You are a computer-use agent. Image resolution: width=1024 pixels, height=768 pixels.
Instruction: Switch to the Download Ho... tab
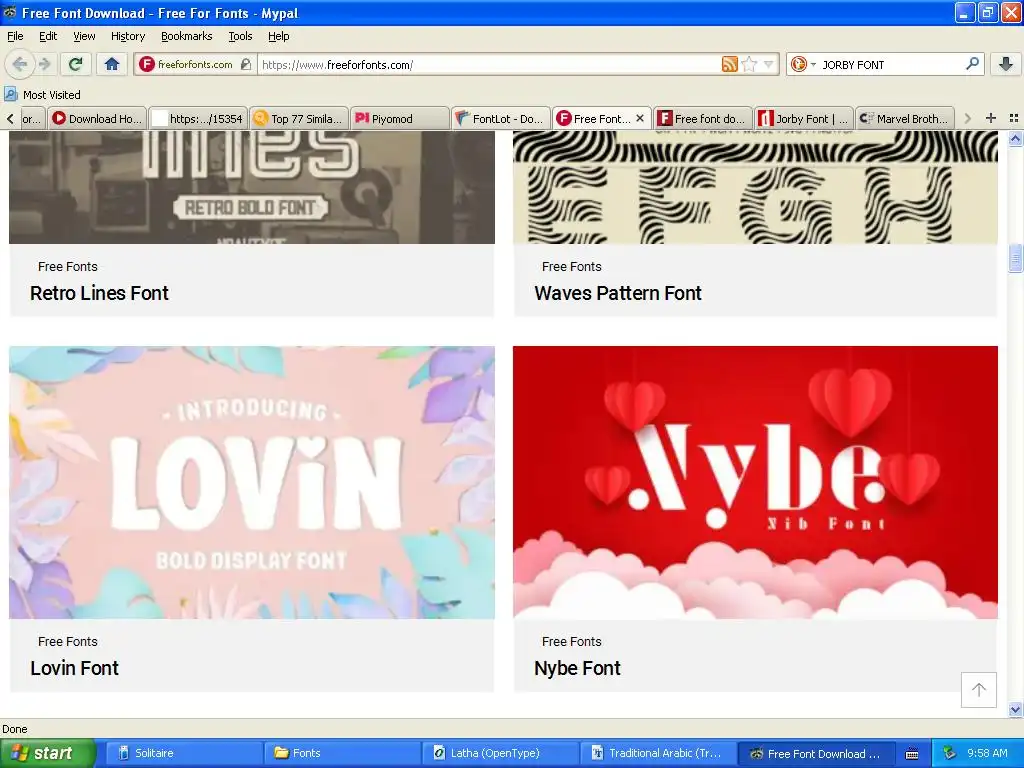point(97,118)
